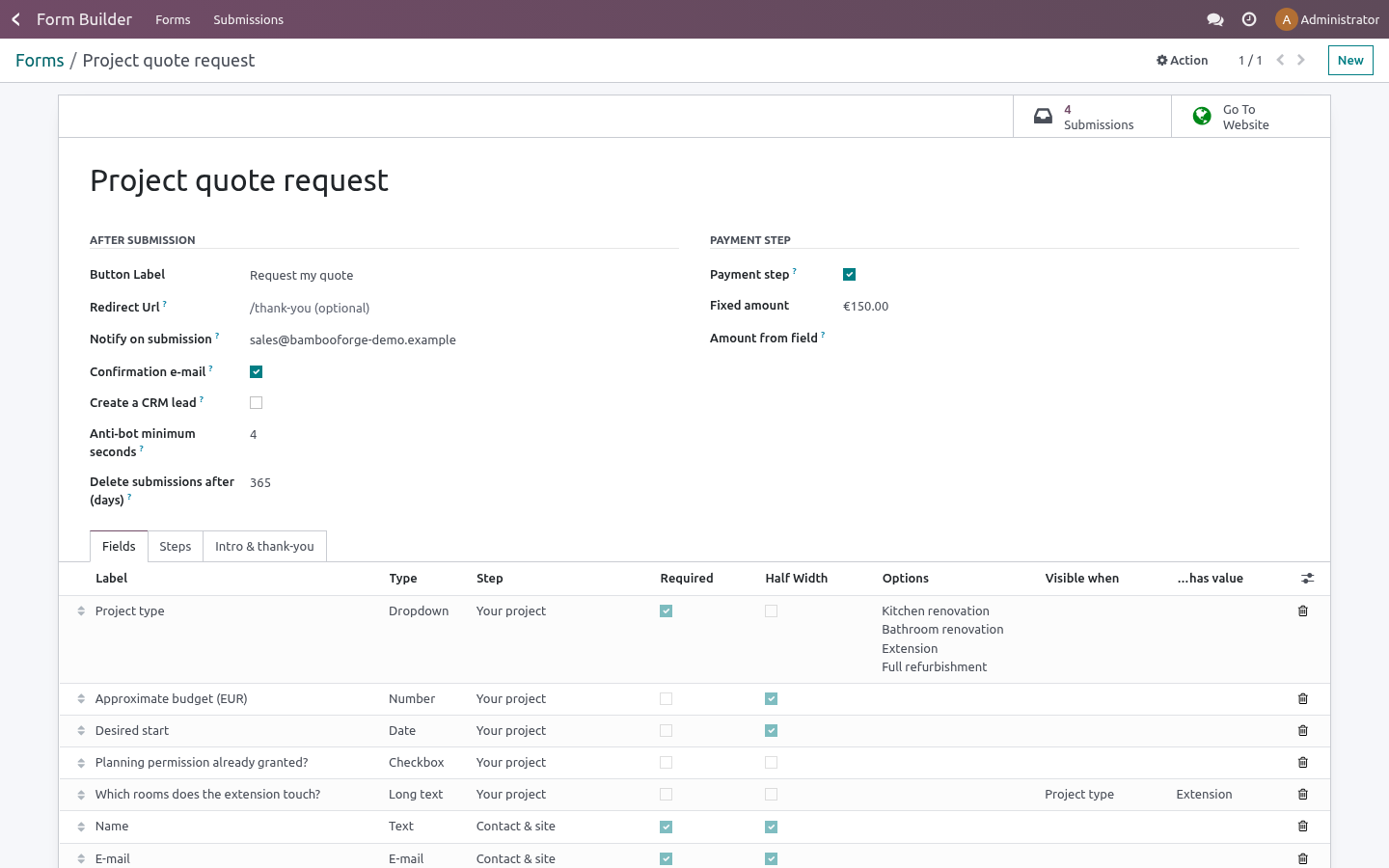Change Type of Desired start row

coord(402,731)
